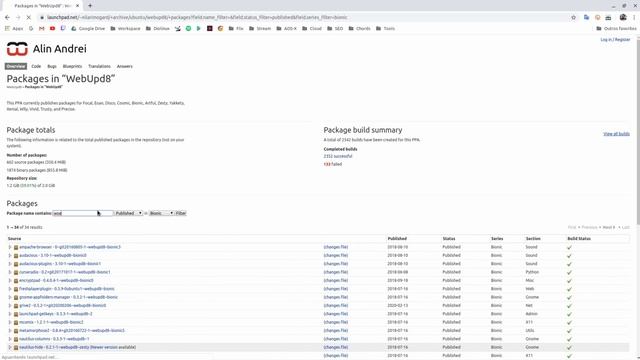Click the Package name contains input field
Image resolution: width=640 pixels, height=360 pixels.
click(x=83, y=213)
